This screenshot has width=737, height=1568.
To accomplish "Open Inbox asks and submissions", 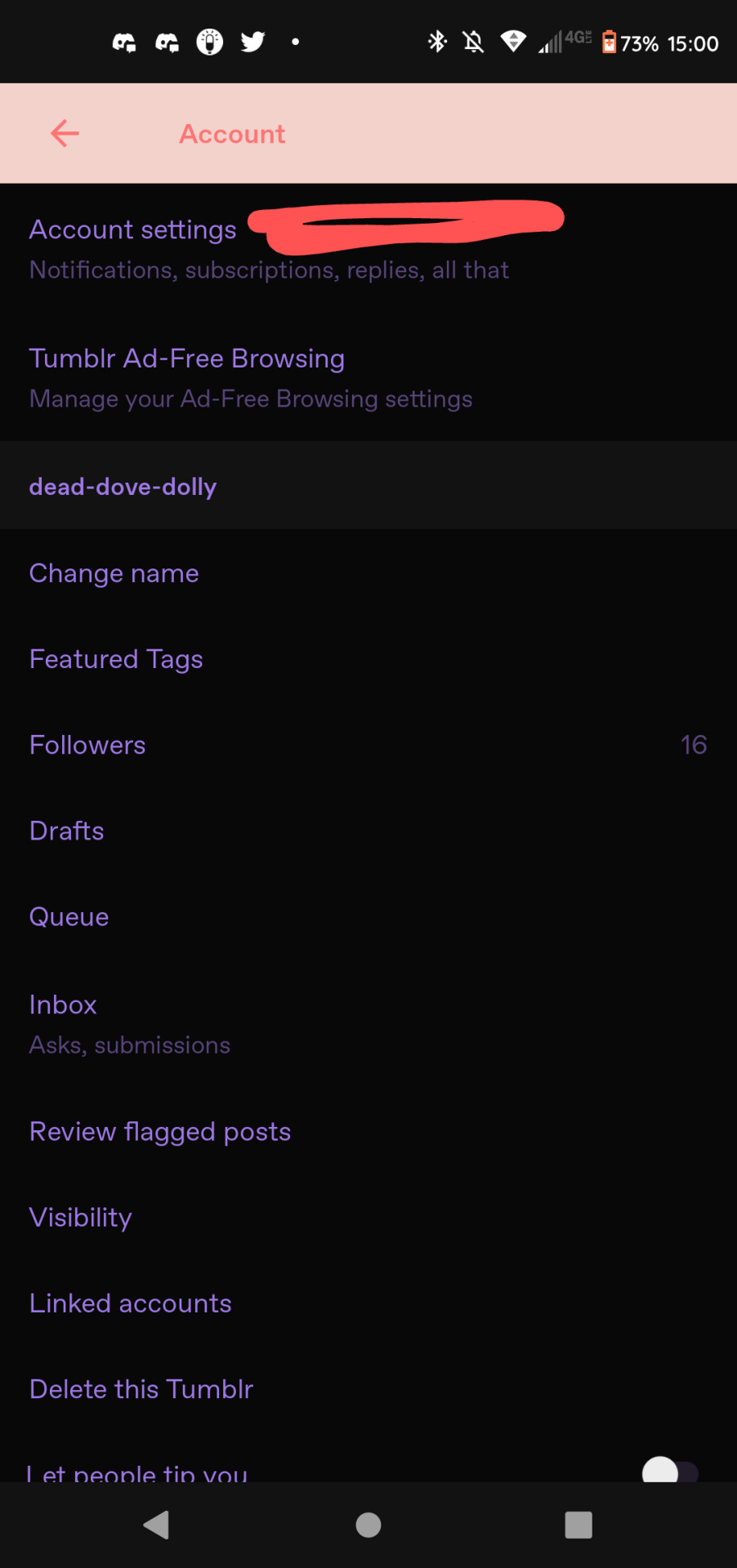I will click(368, 1024).
